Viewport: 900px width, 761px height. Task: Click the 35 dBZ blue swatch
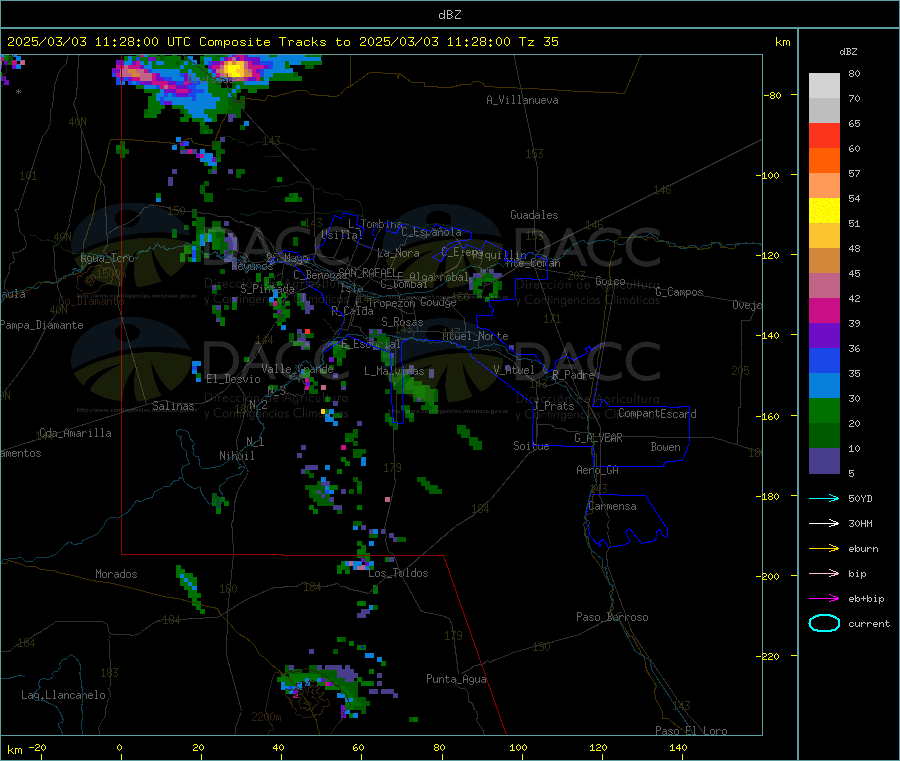pos(824,360)
